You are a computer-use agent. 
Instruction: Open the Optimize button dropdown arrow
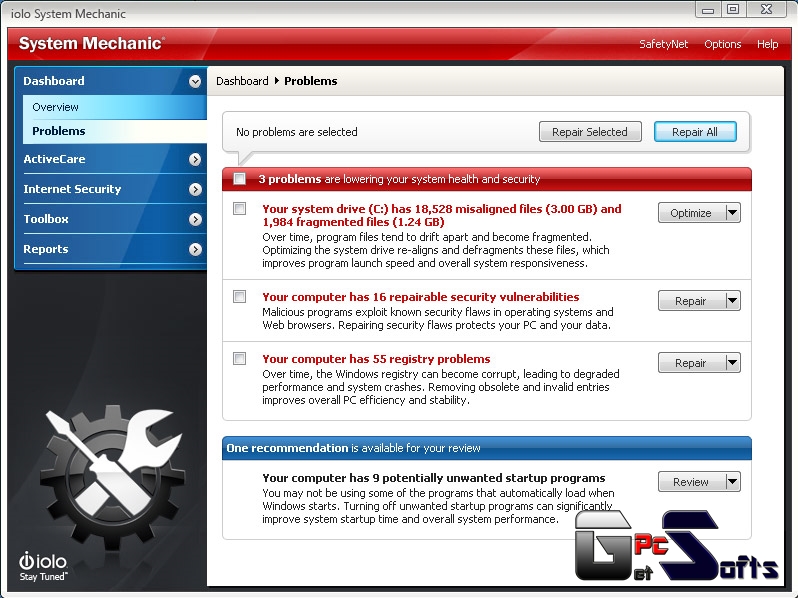(732, 213)
